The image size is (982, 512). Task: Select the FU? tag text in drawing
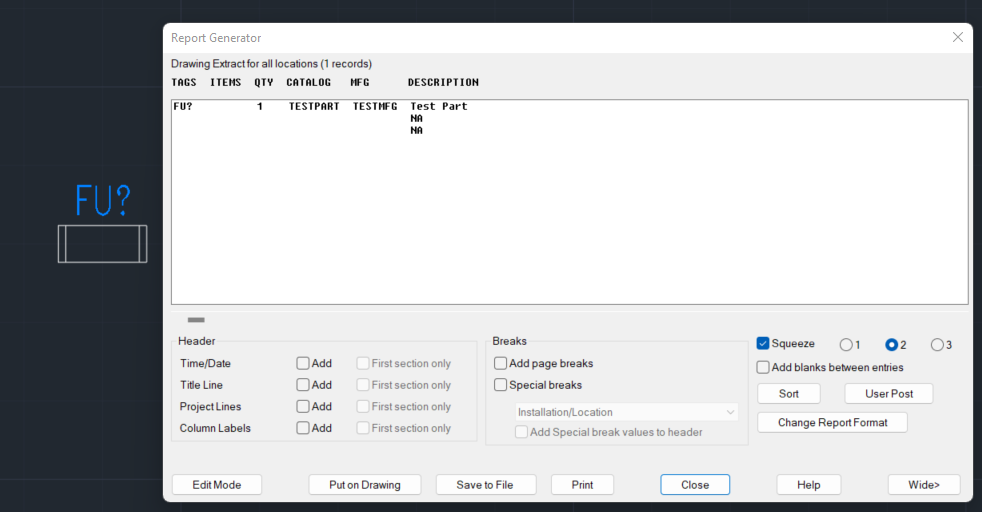(x=103, y=200)
